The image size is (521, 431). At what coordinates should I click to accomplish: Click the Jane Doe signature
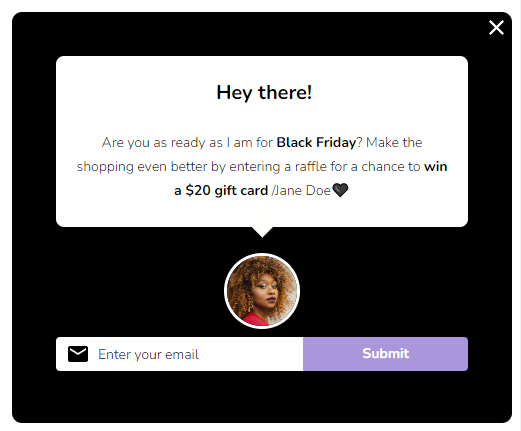(301, 190)
